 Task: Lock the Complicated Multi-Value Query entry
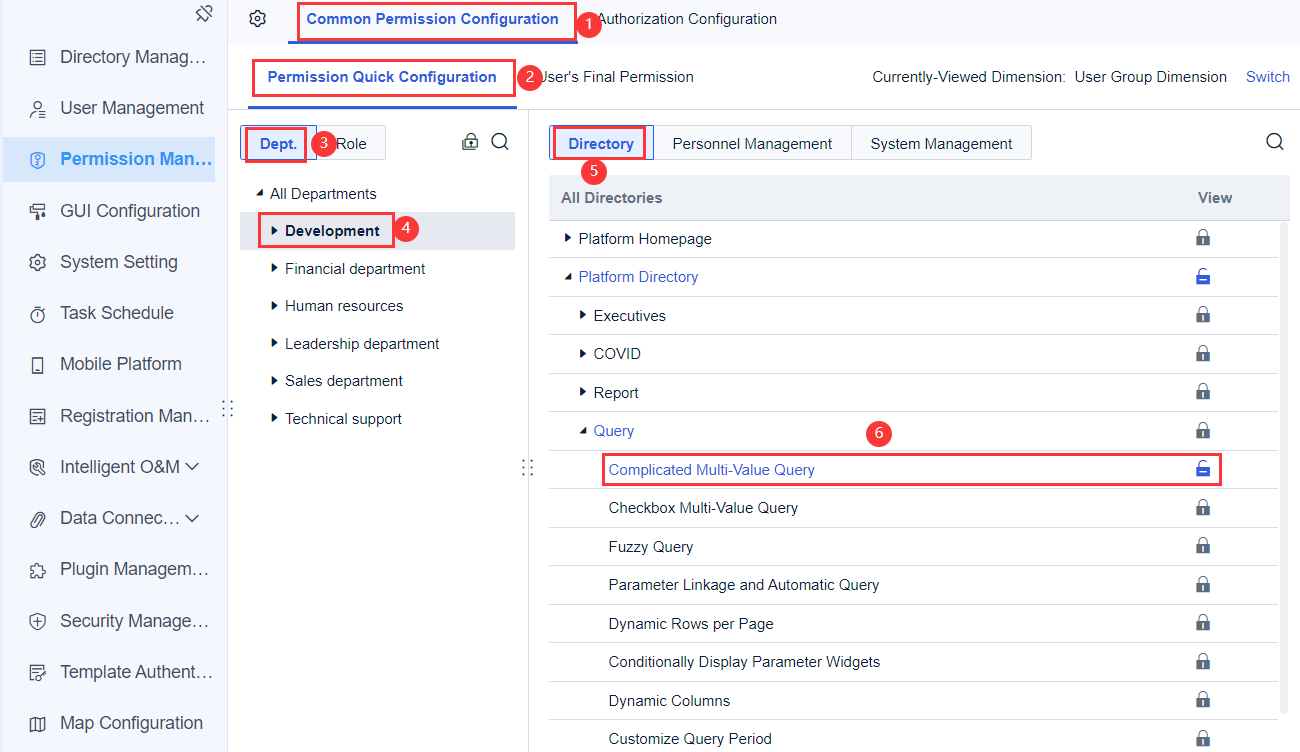click(x=1203, y=468)
